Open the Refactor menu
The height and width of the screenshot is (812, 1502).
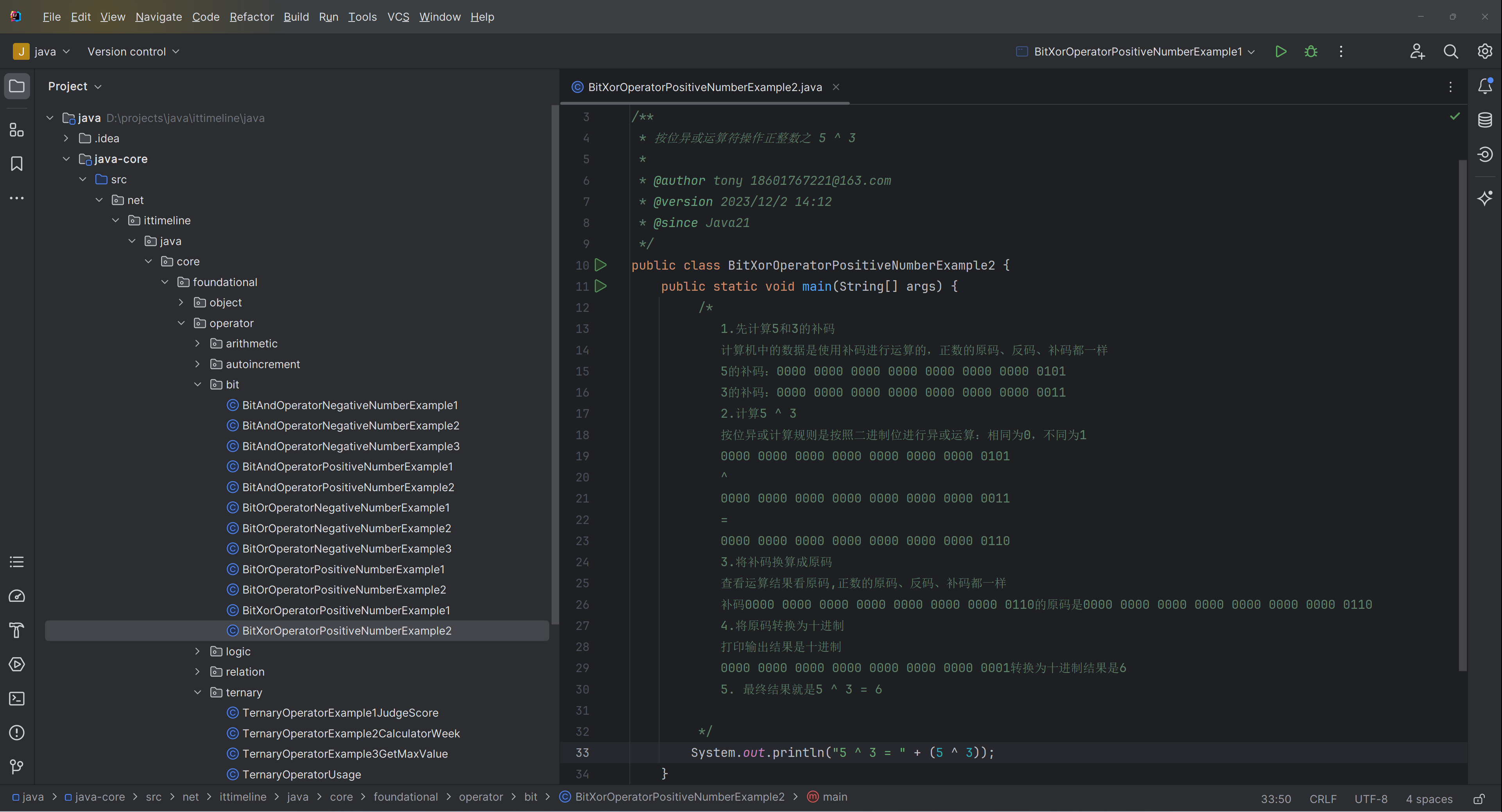(251, 17)
